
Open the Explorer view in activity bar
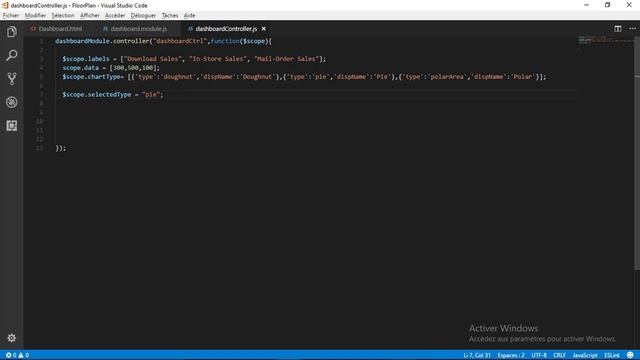coord(11,31)
